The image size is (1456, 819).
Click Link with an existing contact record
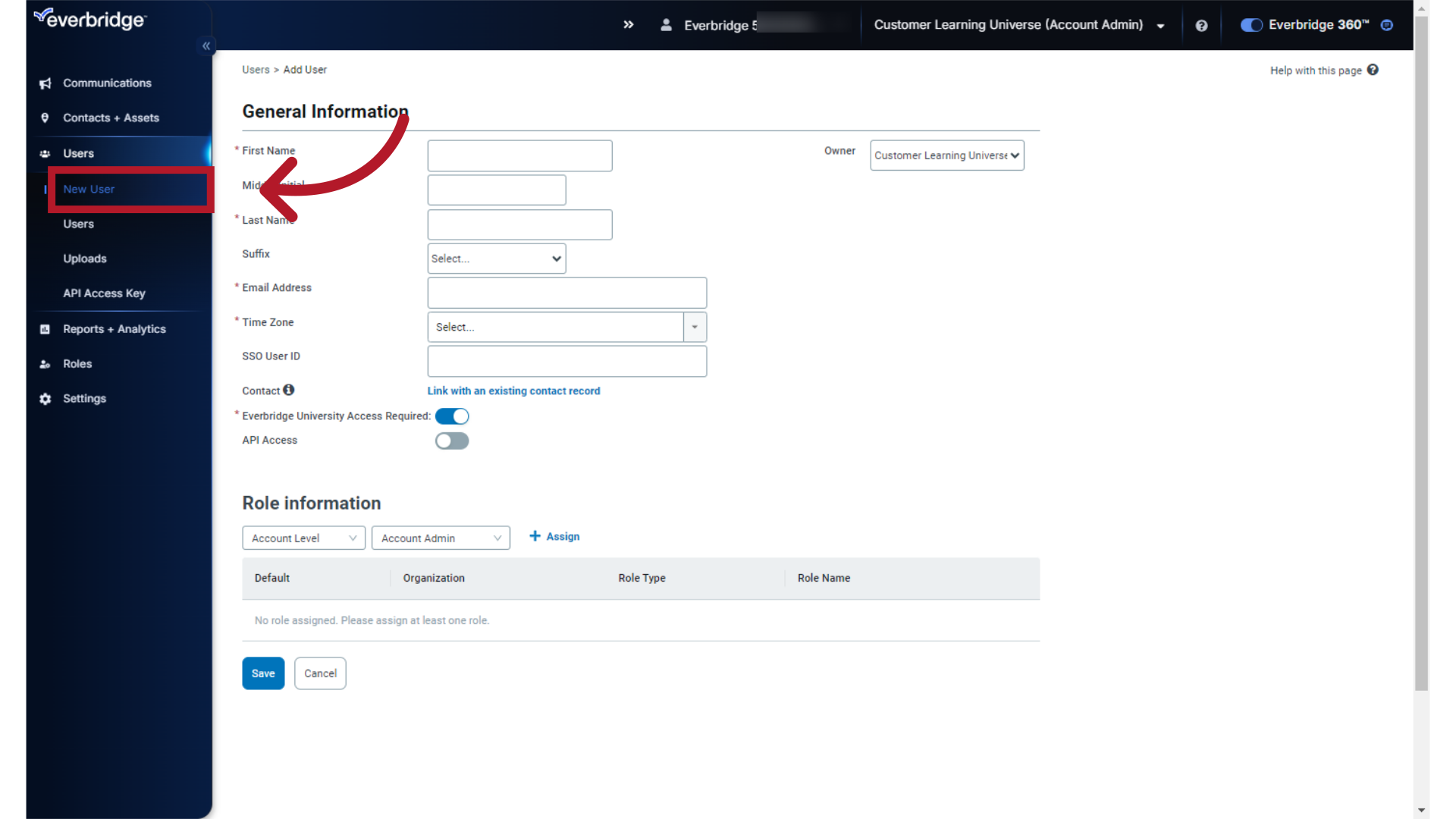513,391
